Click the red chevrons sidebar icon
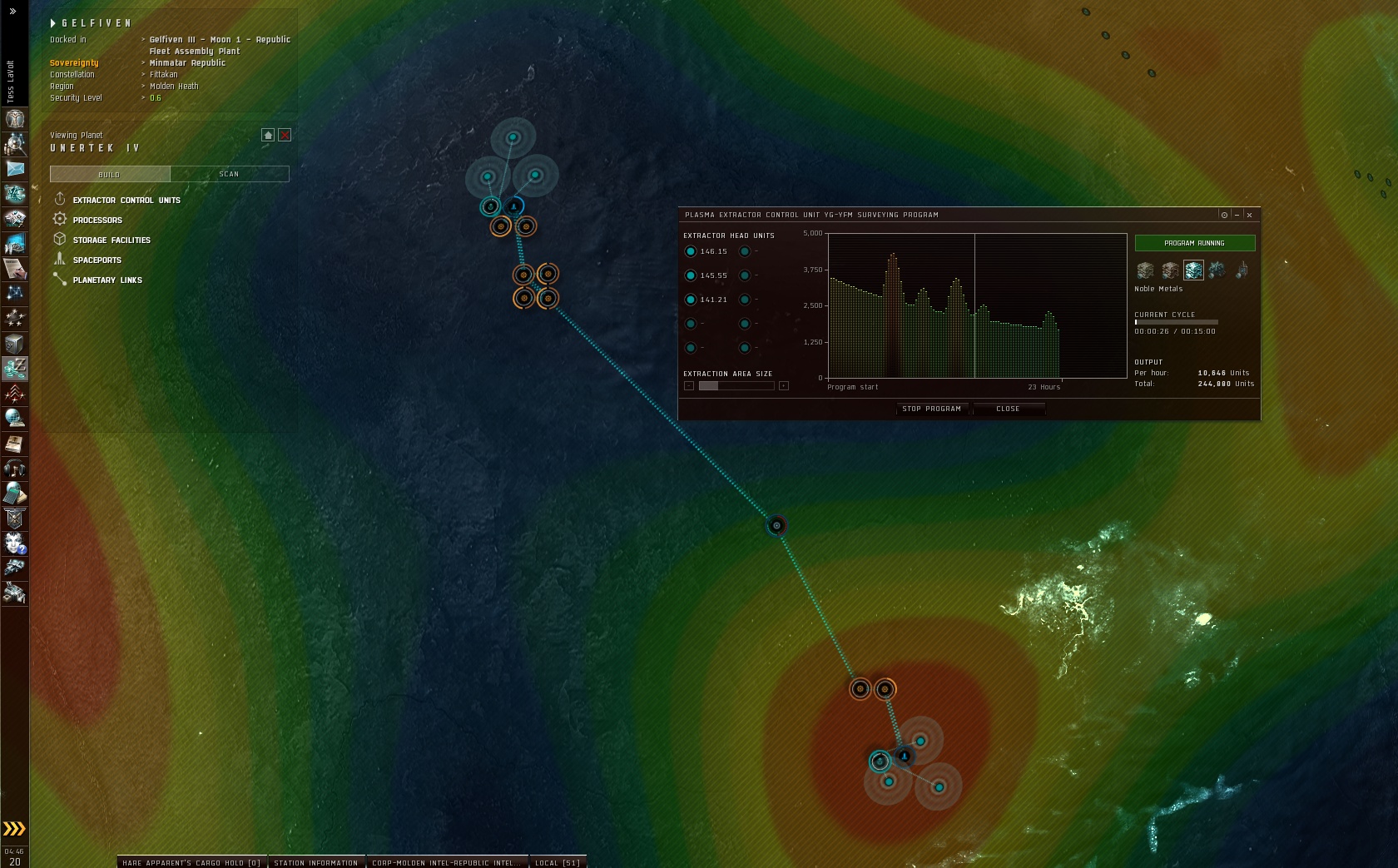The image size is (1398, 868). tap(14, 394)
